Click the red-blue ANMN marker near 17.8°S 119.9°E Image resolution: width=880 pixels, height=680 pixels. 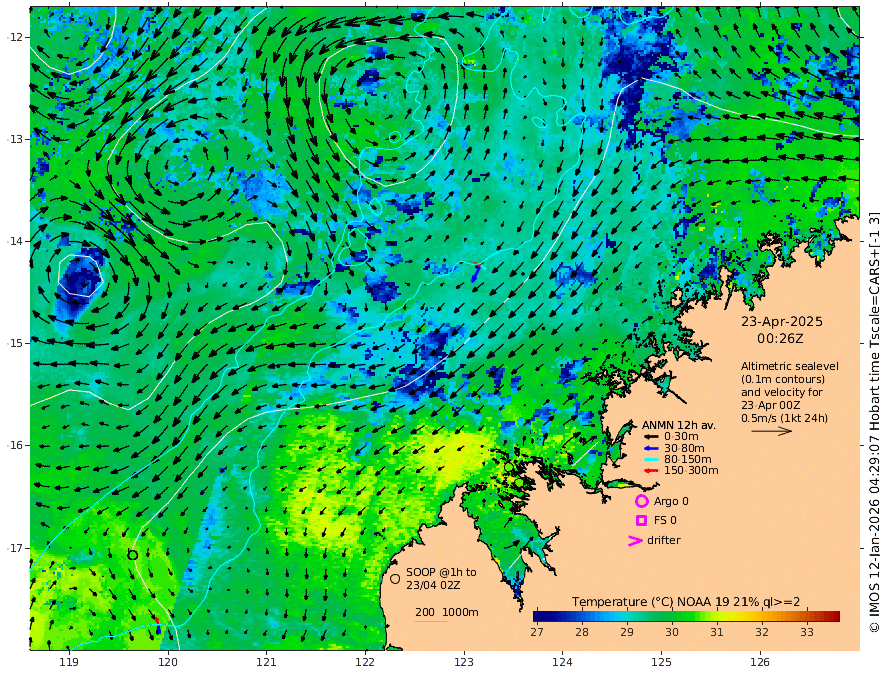(158, 626)
